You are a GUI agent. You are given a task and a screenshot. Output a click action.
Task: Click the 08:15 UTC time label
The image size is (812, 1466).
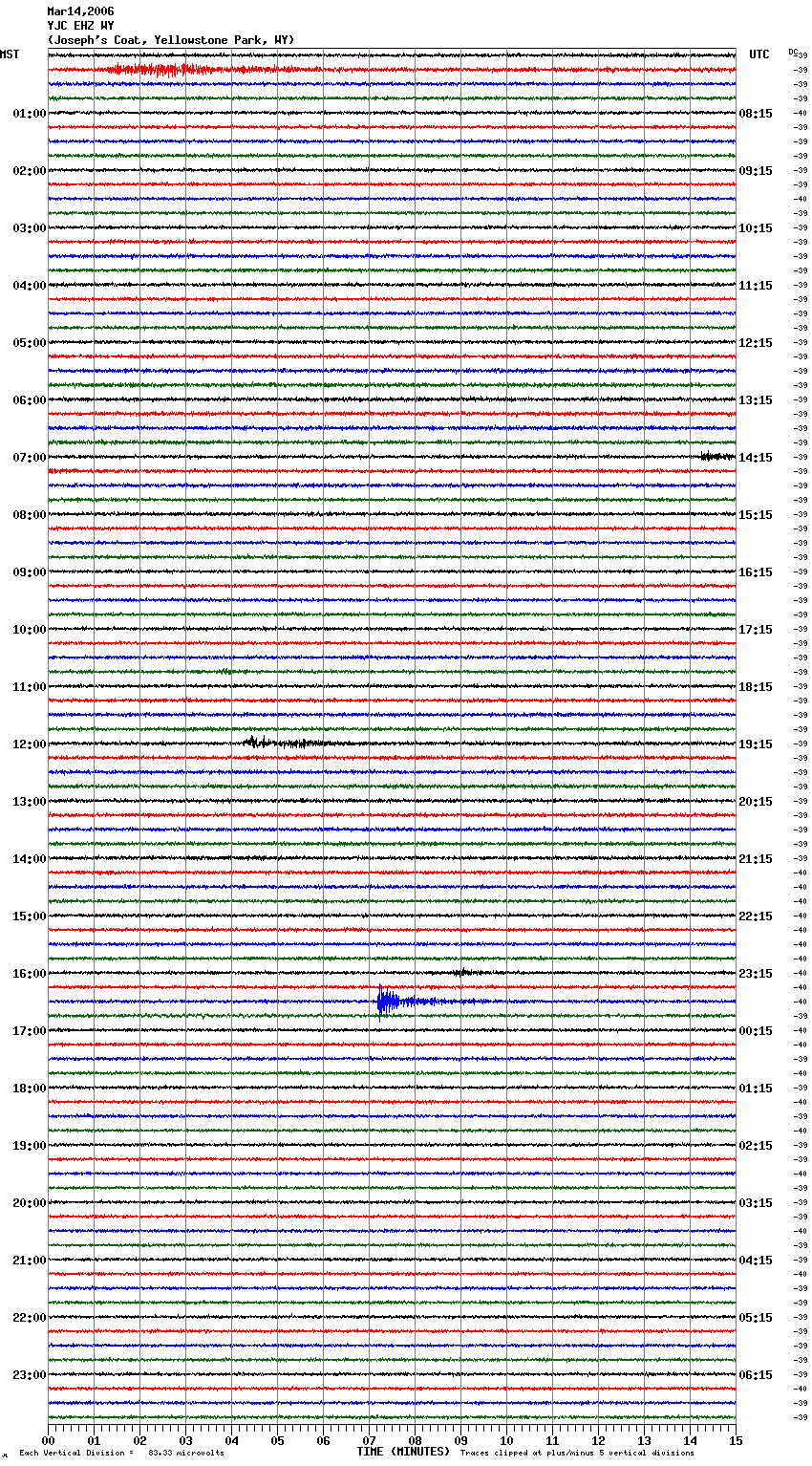point(756,114)
